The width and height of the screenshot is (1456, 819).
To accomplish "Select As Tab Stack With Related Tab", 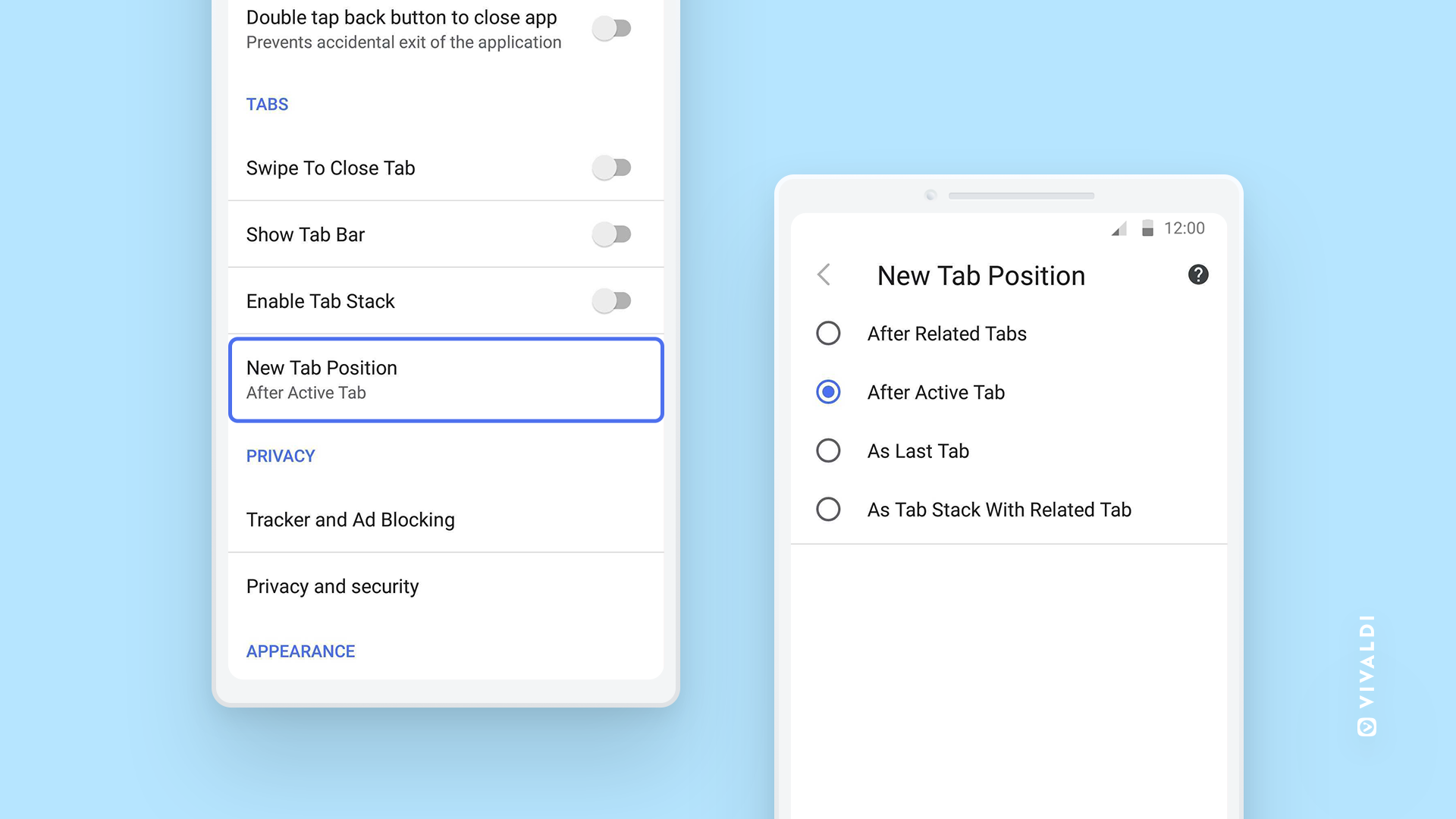I will (828, 510).
